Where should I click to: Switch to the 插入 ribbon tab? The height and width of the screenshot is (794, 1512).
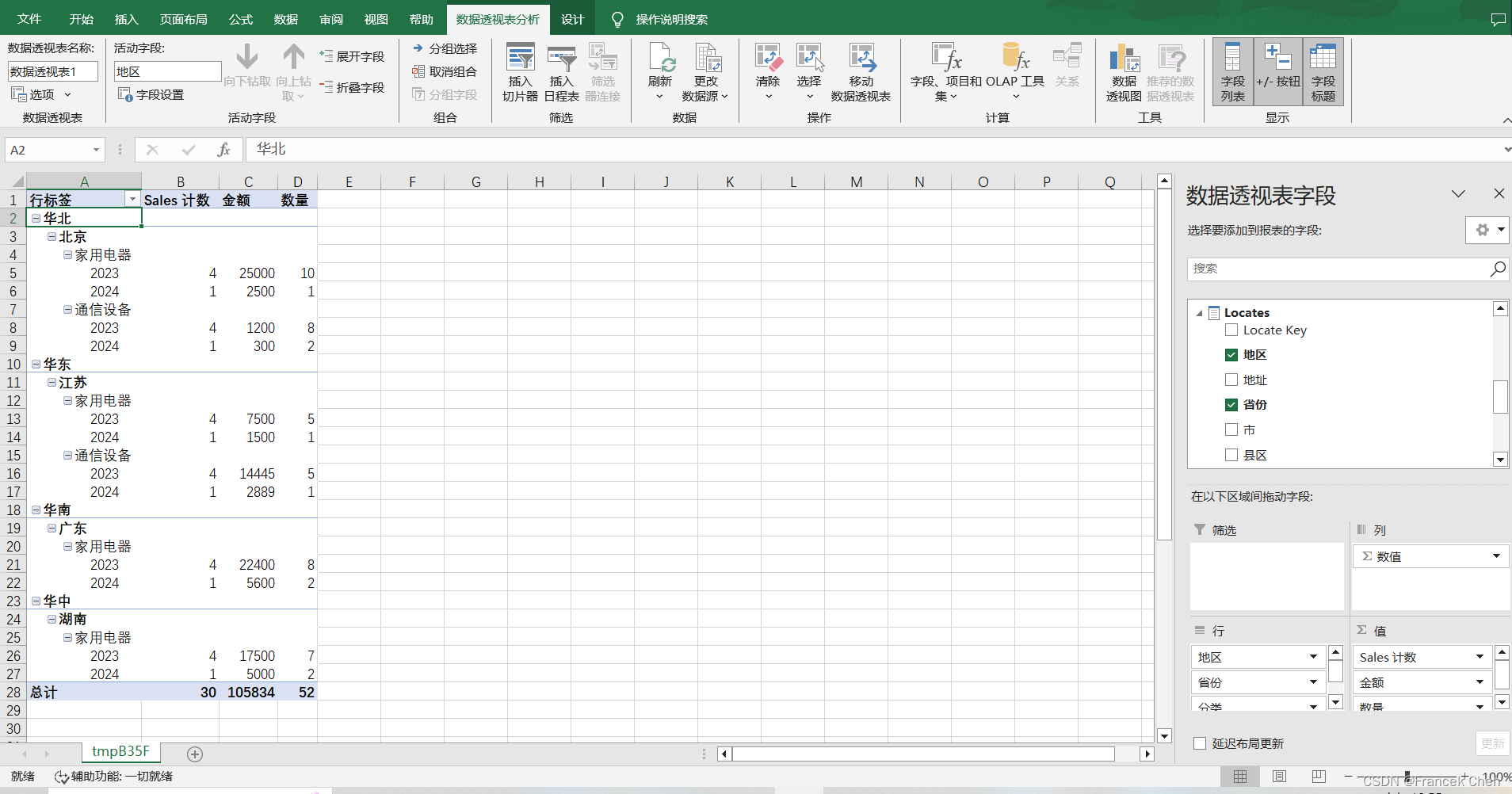(126, 19)
